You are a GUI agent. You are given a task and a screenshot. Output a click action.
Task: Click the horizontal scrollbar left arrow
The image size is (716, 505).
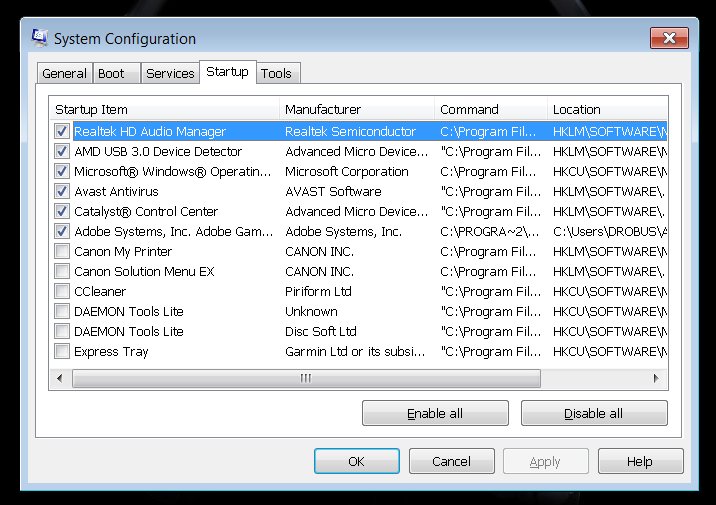point(60,378)
